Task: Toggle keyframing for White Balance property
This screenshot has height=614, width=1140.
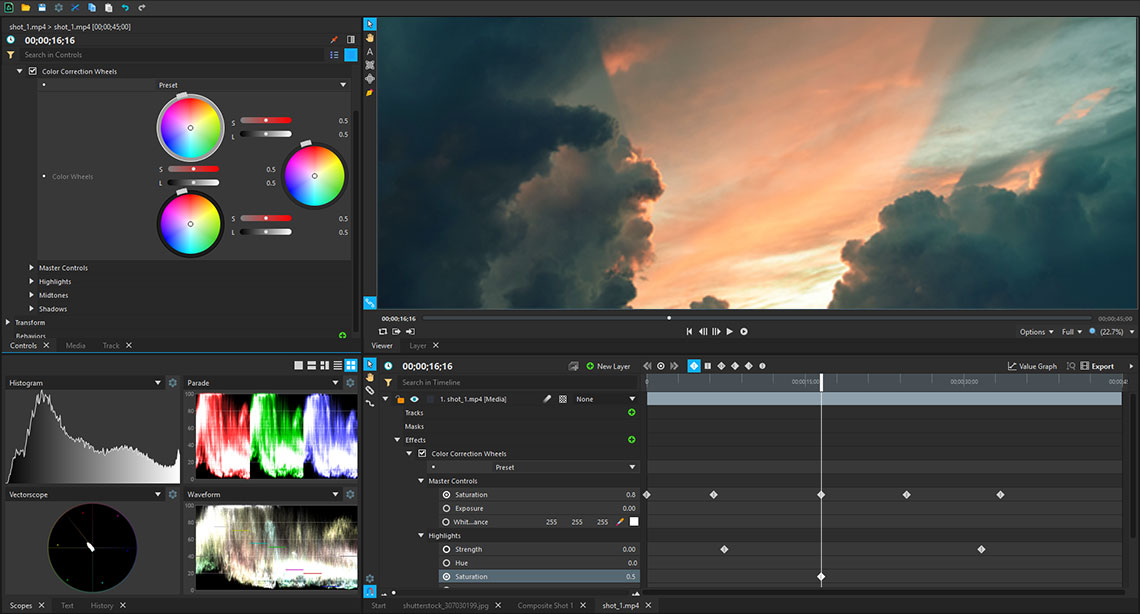Action: click(446, 522)
